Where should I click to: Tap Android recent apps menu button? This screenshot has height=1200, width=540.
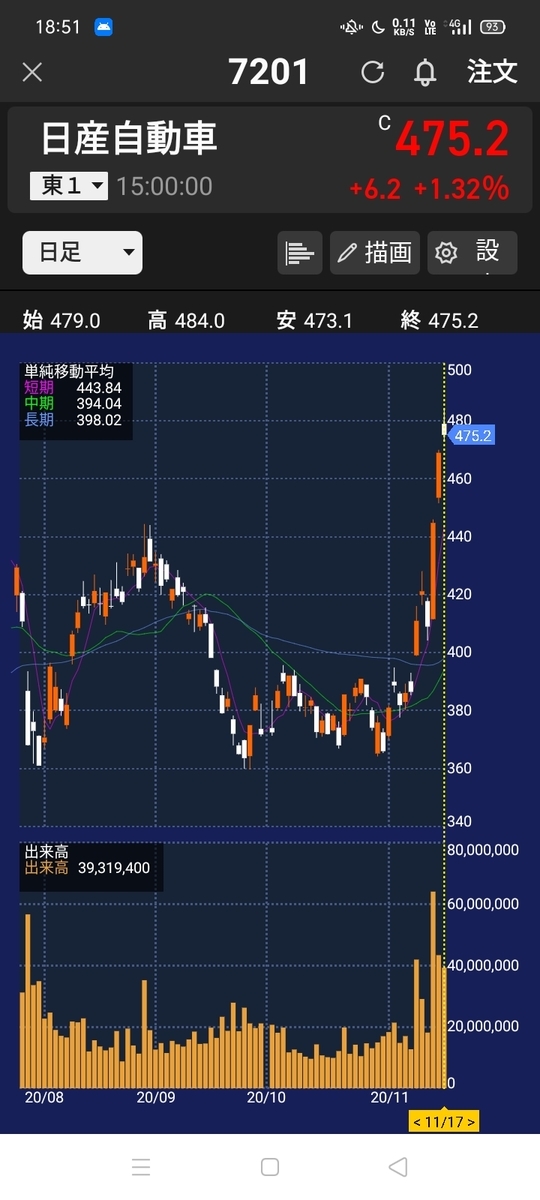tap(141, 1167)
